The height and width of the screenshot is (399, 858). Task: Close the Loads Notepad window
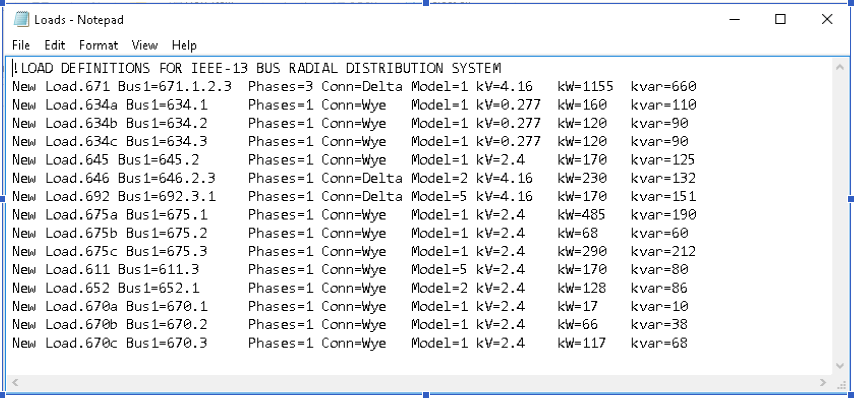(x=827, y=19)
